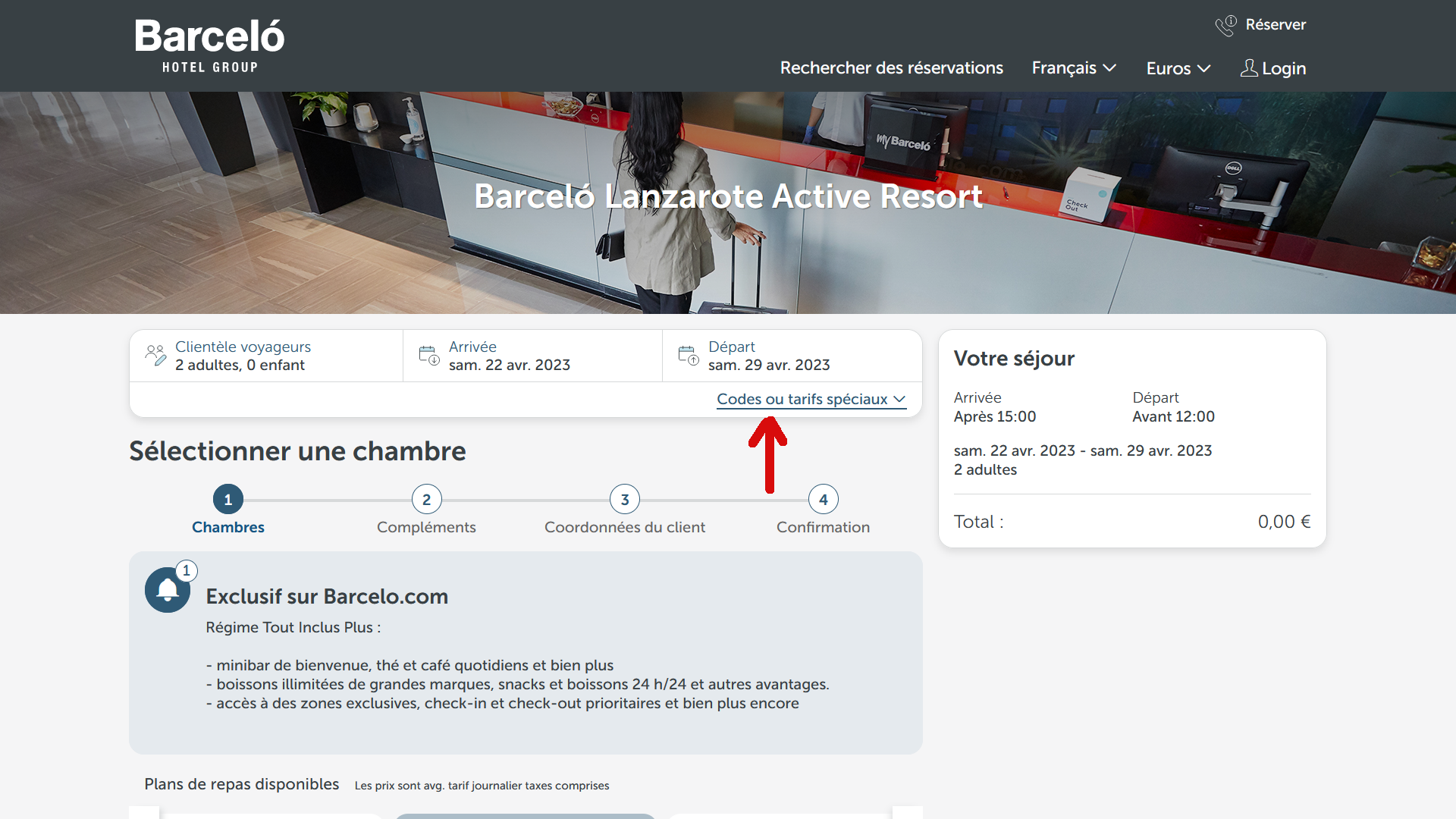Edit Clientèle voyageurs 2 adultes field
Viewport: 1456px width, 819px height.
click(x=266, y=356)
